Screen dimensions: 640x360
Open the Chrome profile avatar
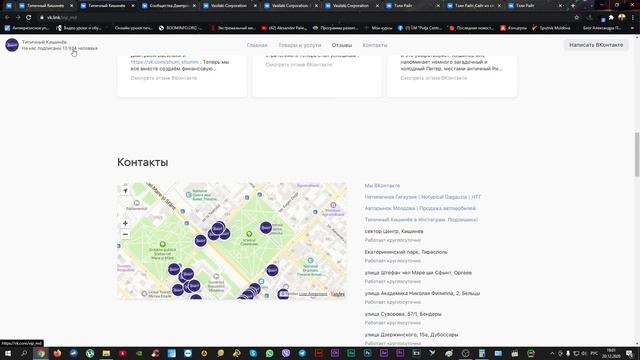click(x=622, y=18)
